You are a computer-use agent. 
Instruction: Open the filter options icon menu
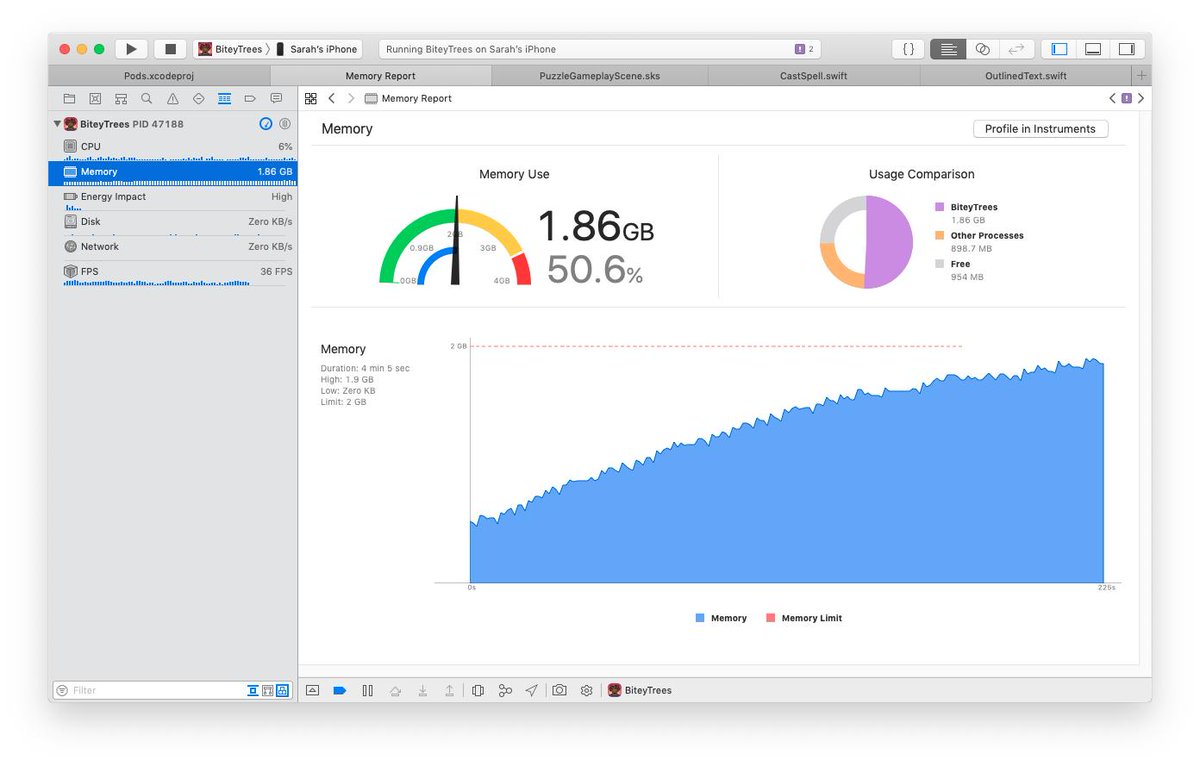(62, 690)
